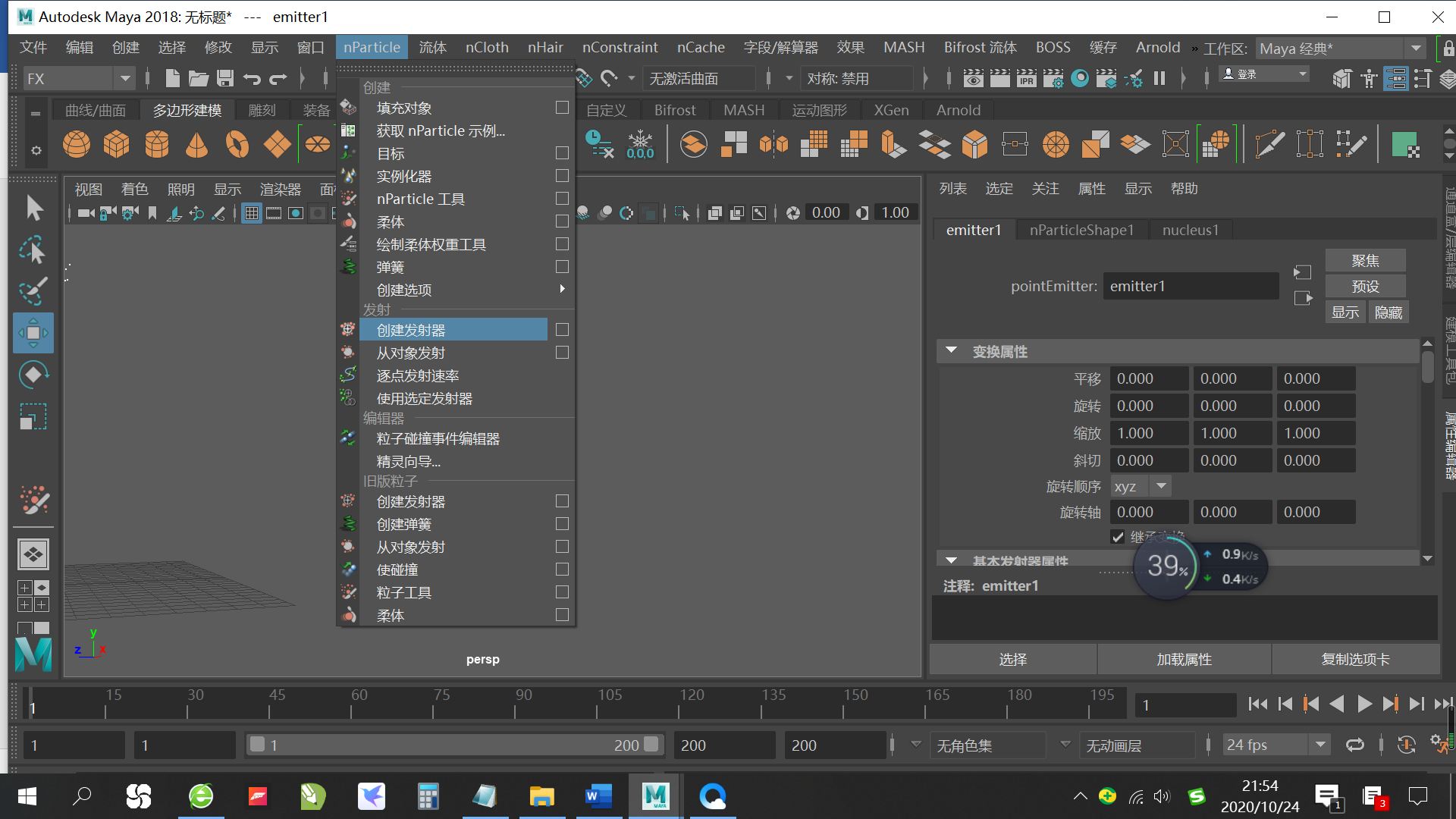Create a polygon torus from shelf
The width and height of the screenshot is (1456, 819).
(237, 144)
